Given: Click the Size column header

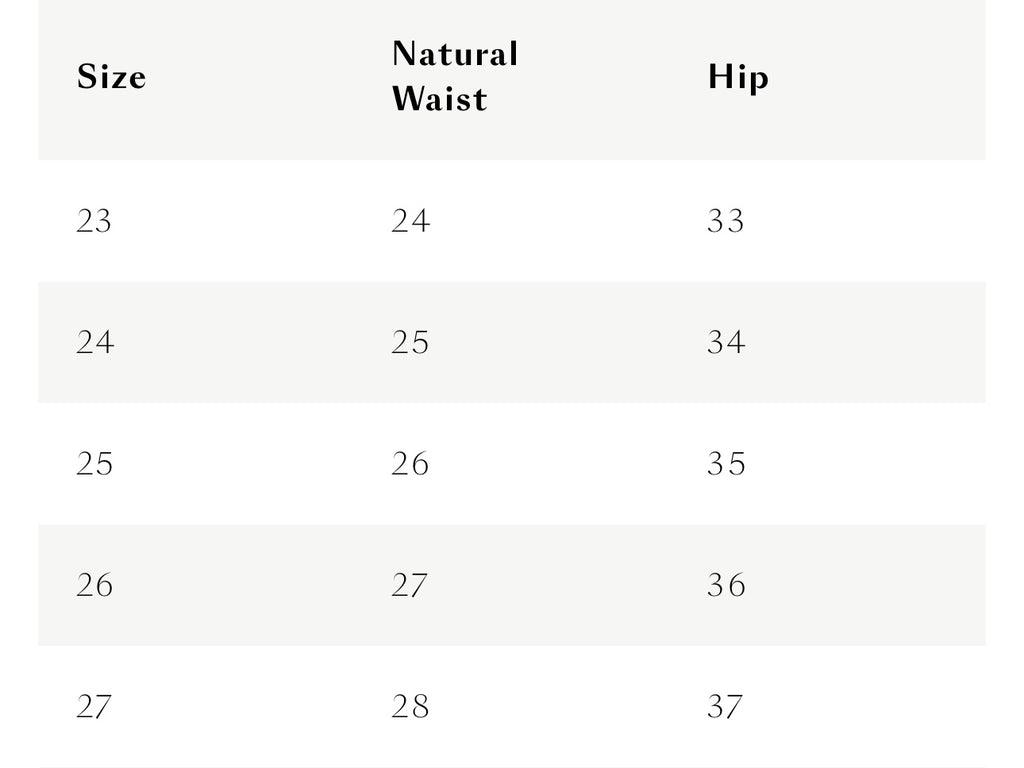Looking at the screenshot, I should coord(112,76).
